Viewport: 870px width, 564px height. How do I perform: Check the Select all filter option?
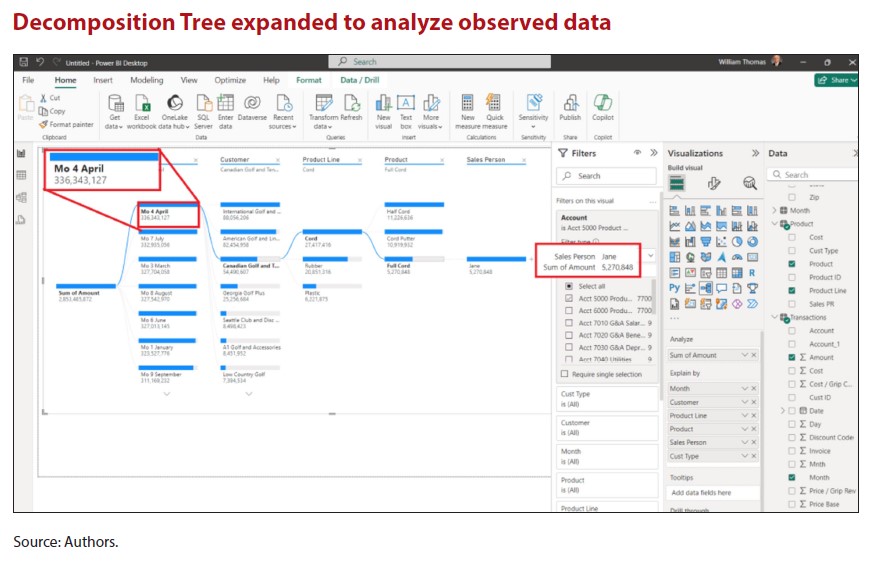click(569, 286)
